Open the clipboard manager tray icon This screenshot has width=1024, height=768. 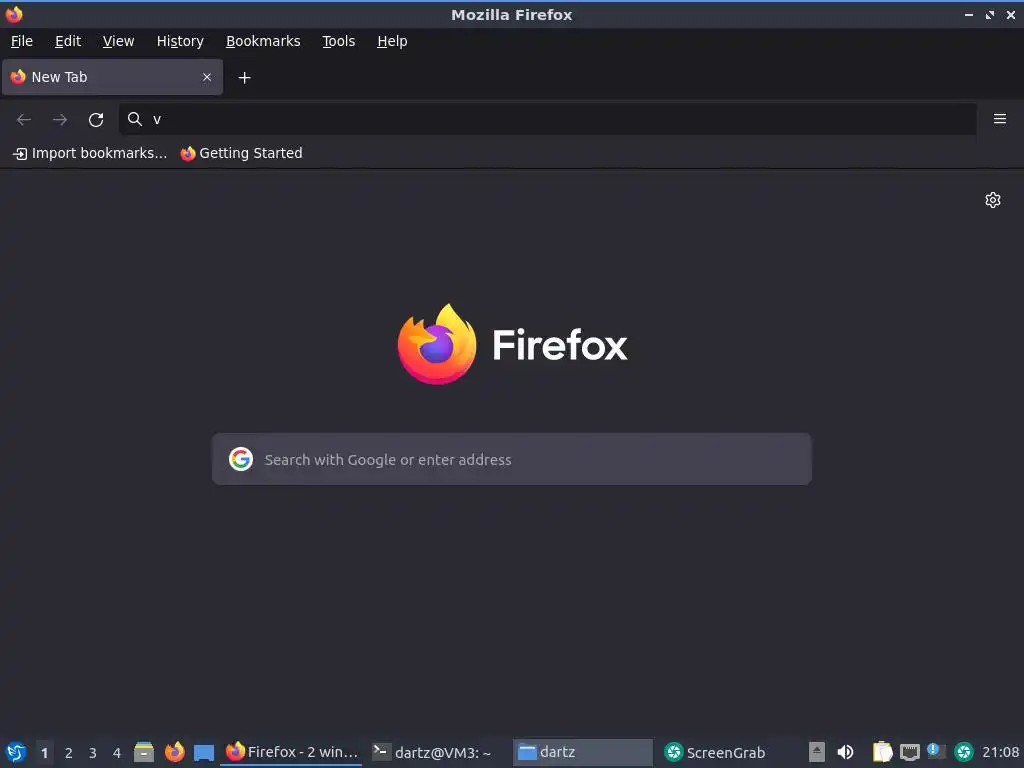[882, 752]
